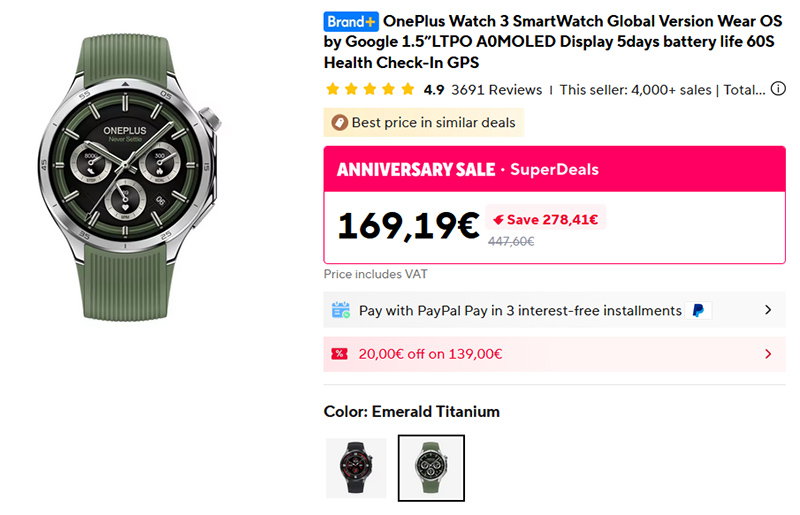Click the Save 278,41€ badge

tap(546, 219)
